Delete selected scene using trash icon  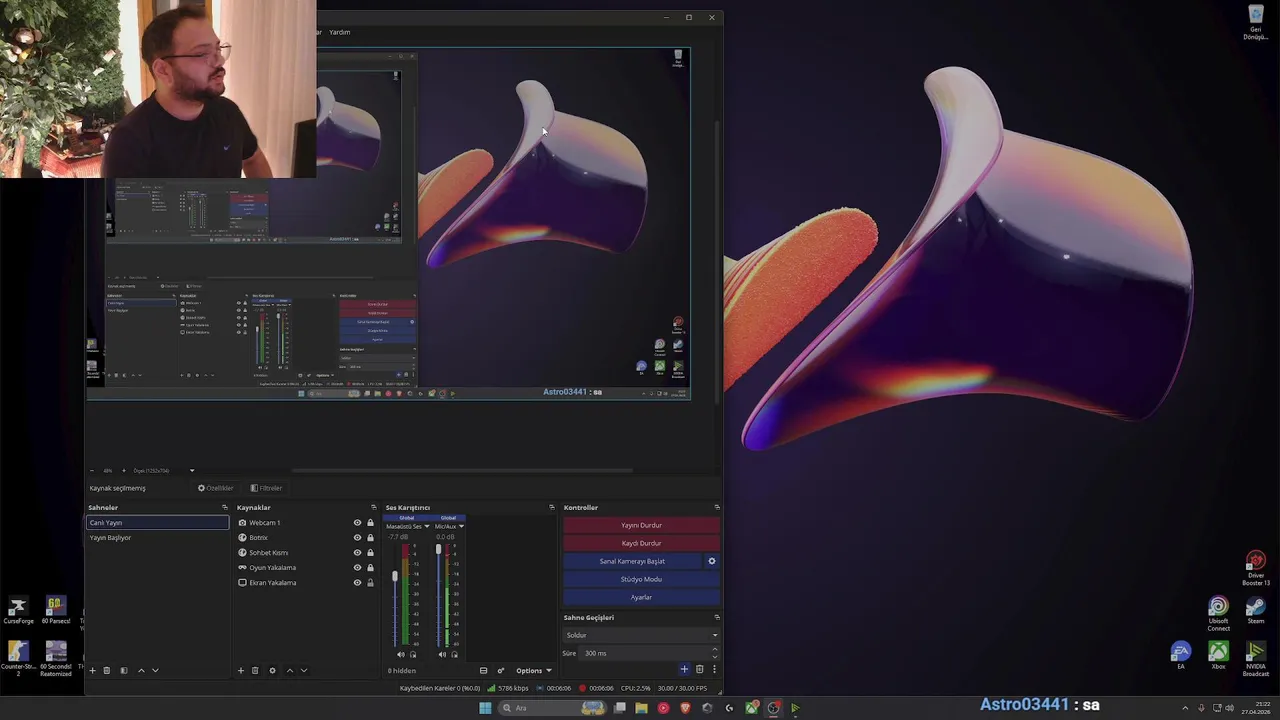107,670
